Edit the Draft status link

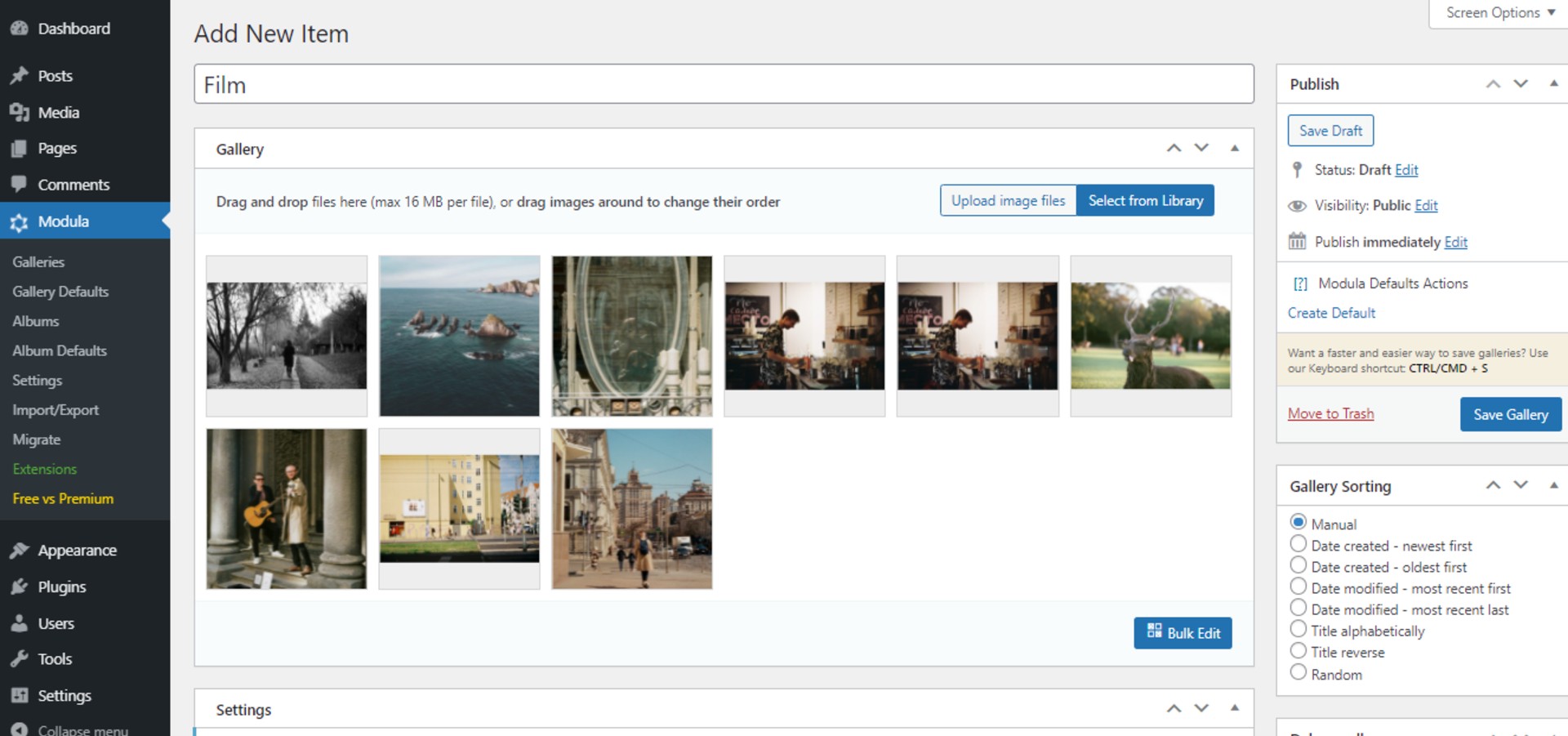1406,170
